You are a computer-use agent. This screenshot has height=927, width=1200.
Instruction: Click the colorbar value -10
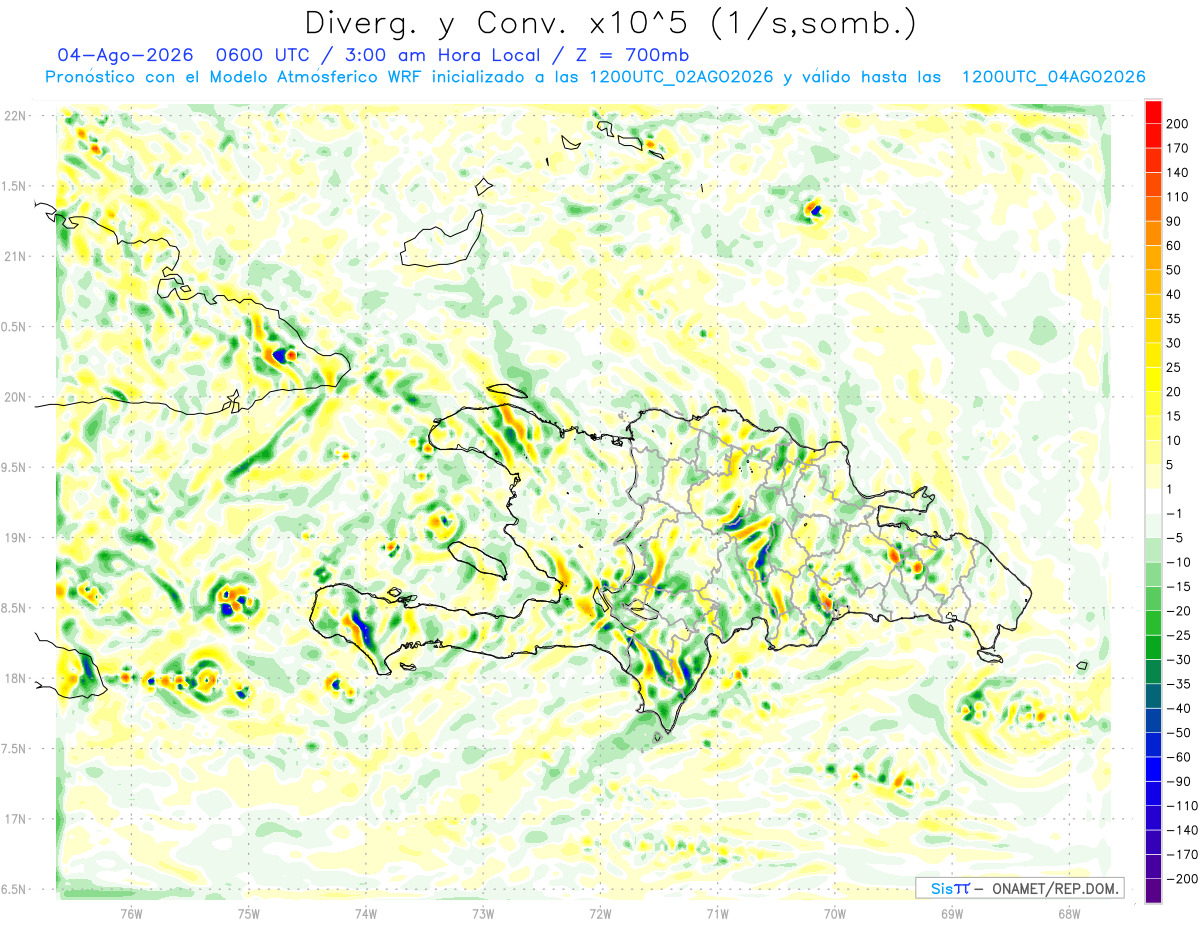point(1179,562)
